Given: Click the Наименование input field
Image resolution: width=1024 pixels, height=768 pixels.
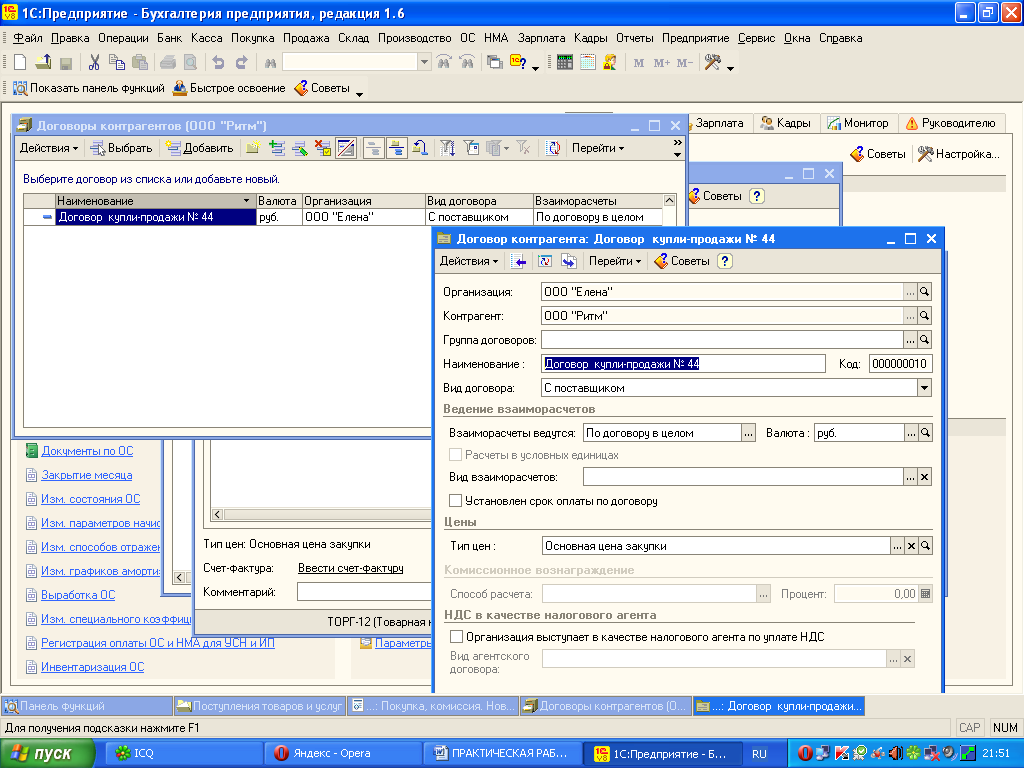Looking at the screenshot, I should click(x=683, y=364).
